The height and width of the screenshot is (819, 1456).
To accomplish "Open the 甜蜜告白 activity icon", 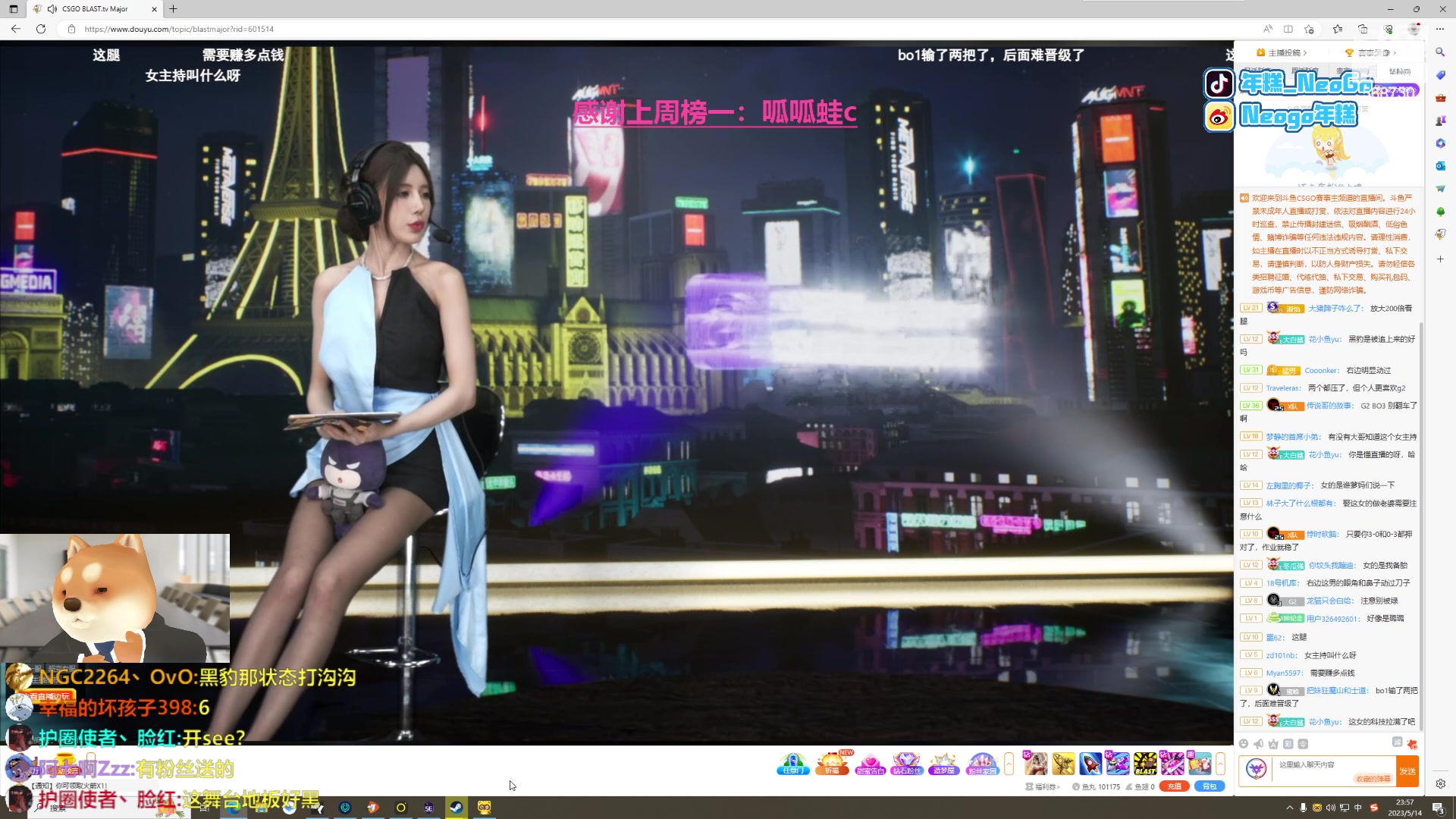I will [x=870, y=763].
